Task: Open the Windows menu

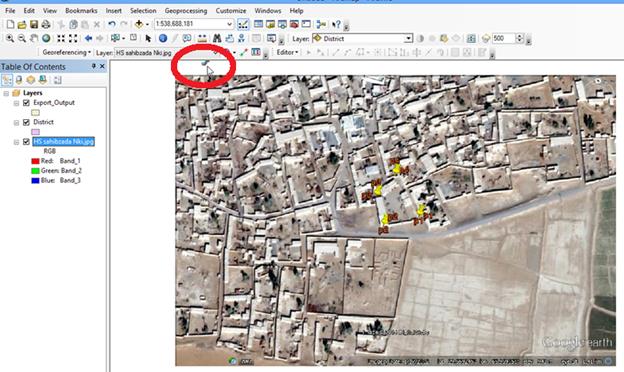Action: (x=268, y=11)
